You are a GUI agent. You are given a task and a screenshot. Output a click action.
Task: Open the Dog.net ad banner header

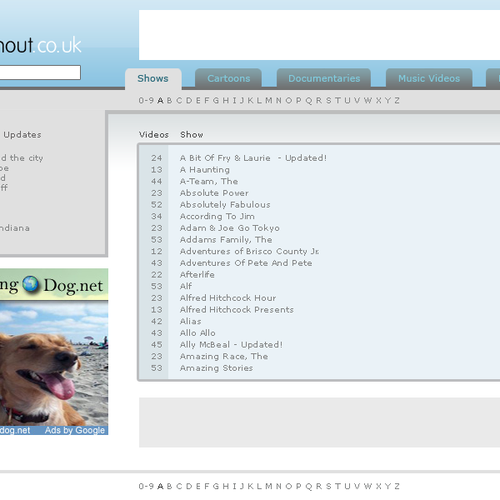tap(54, 285)
